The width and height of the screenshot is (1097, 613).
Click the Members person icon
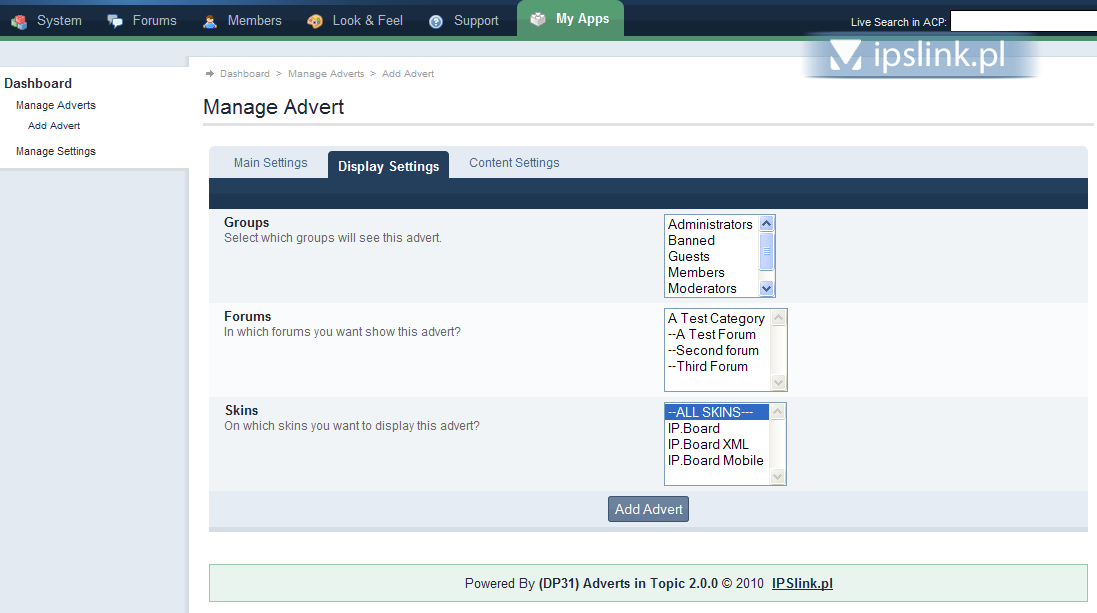[210, 21]
